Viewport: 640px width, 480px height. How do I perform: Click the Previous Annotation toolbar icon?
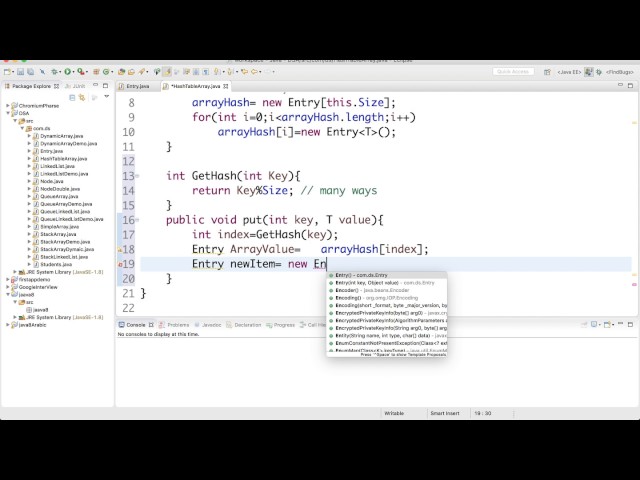(230, 72)
